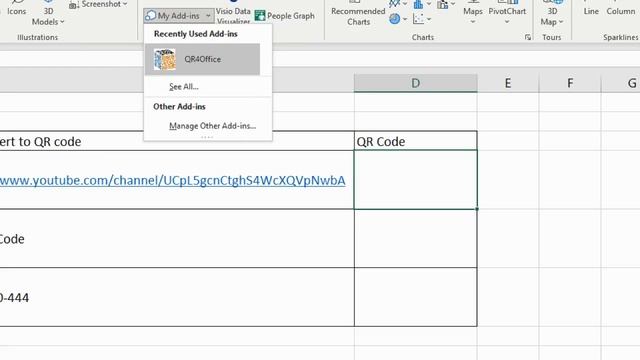640x360 pixels.
Task: Select the 'ert to QR code' header cell
Action: 177,141
